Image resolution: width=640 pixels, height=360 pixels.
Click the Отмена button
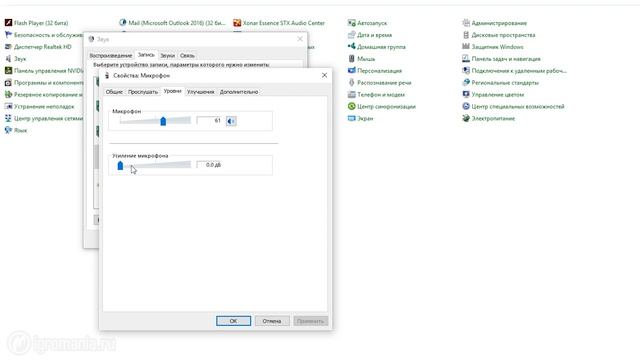coord(272,321)
